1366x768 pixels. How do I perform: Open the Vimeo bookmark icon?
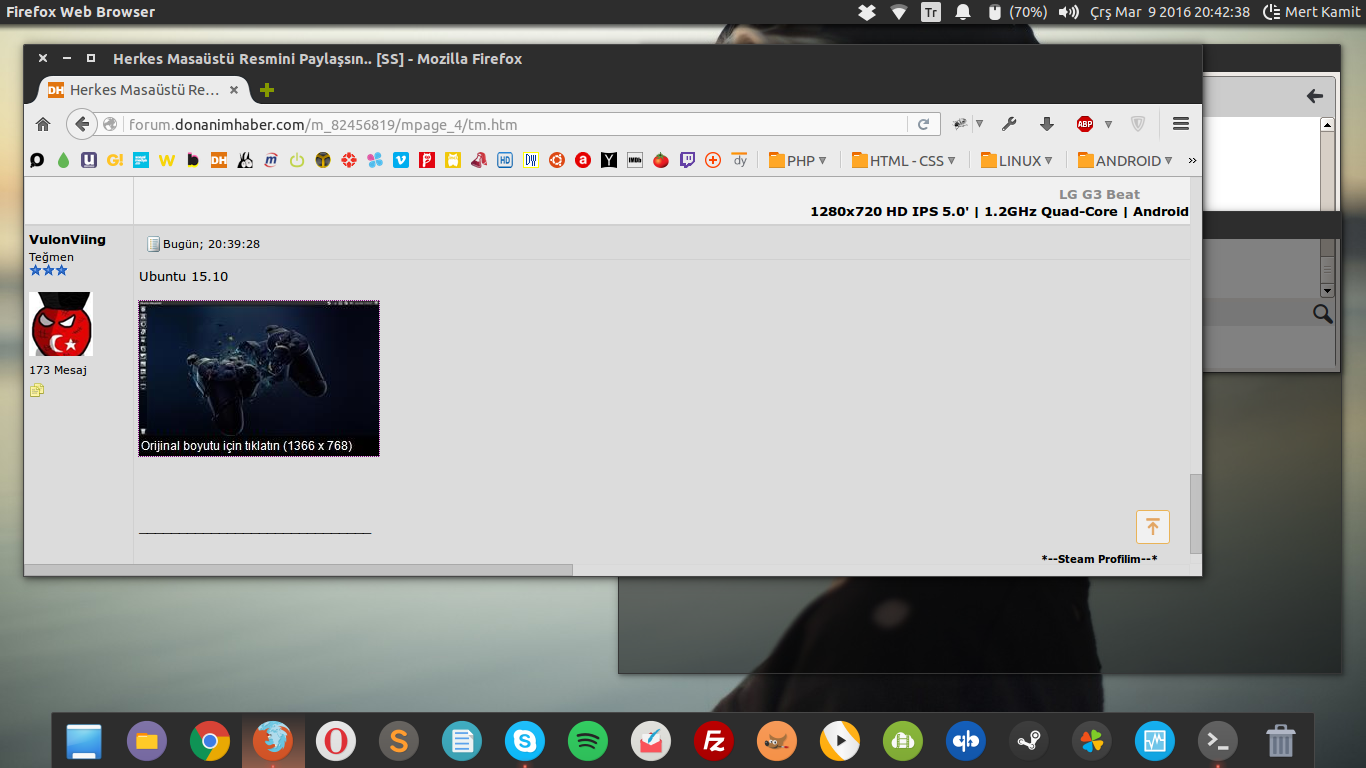[401, 160]
